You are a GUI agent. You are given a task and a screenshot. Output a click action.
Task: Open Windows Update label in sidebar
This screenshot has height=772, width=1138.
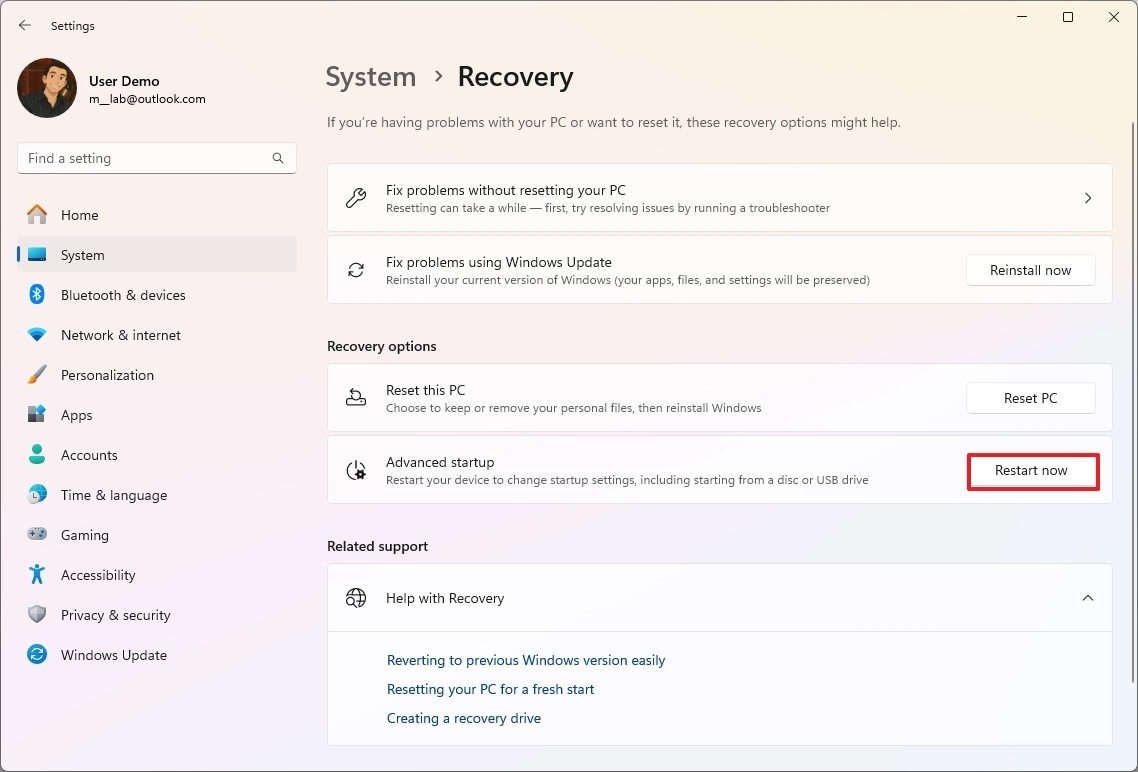114,654
